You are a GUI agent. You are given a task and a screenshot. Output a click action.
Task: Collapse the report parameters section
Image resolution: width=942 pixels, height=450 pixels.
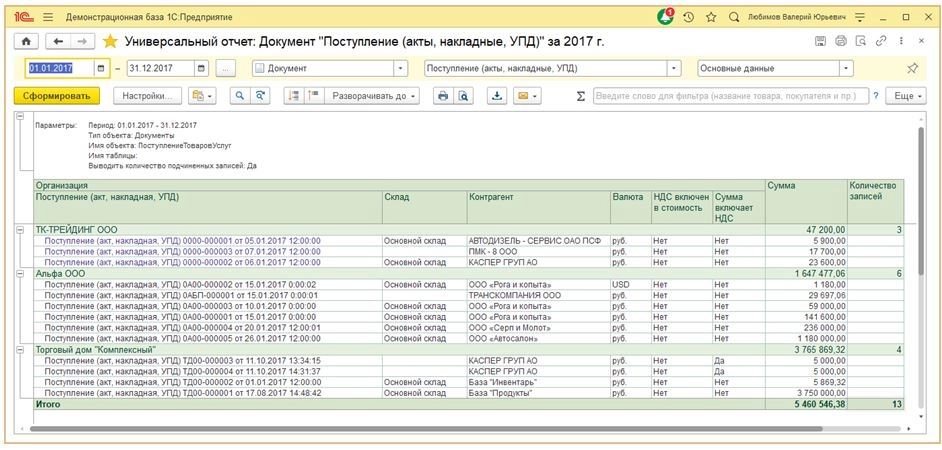point(20,115)
